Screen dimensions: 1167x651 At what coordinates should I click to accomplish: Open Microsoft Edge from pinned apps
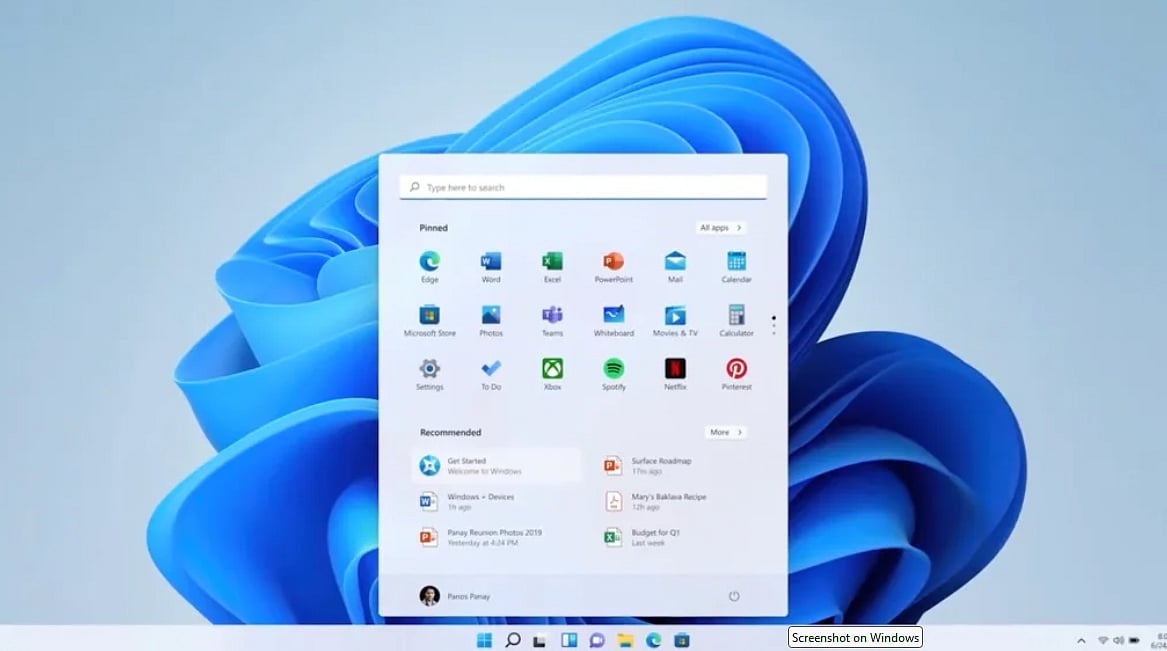pyautogui.click(x=429, y=262)
